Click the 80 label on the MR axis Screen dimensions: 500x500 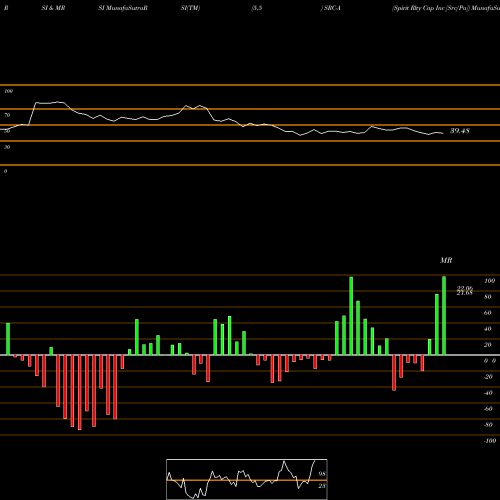pos(488,297)
